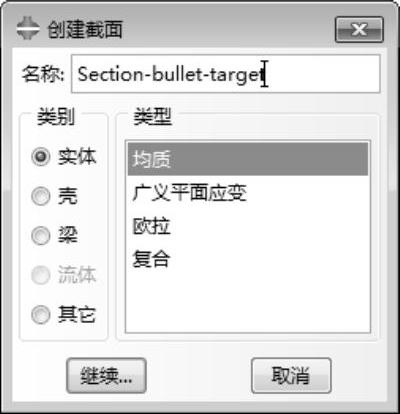Click the Abaqus icon in title bar
This screenshot has width=400, height=414.
(28, 29)
